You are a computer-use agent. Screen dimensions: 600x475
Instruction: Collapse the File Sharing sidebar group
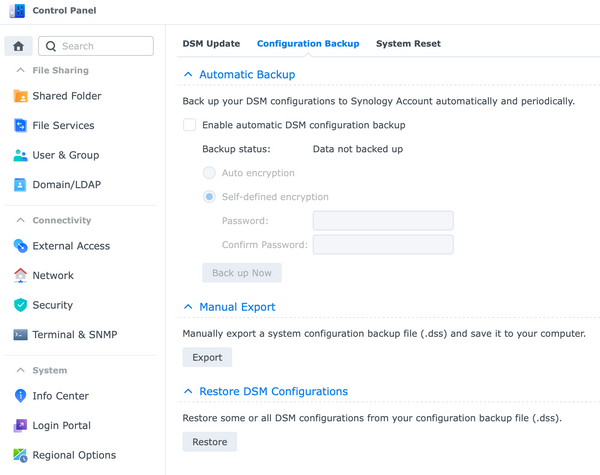click(21, 70)
